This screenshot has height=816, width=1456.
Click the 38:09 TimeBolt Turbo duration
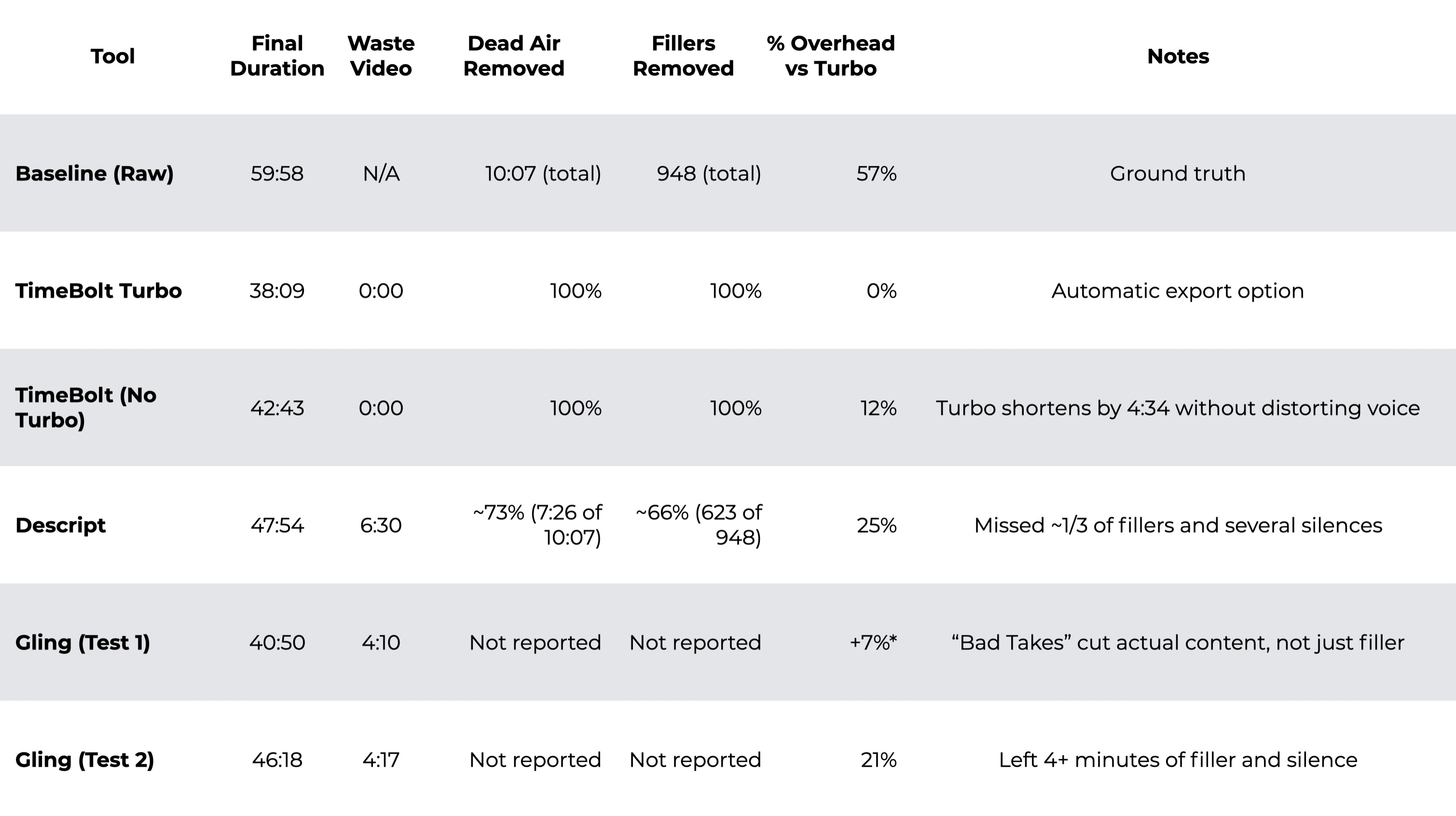tap(277, 290)
